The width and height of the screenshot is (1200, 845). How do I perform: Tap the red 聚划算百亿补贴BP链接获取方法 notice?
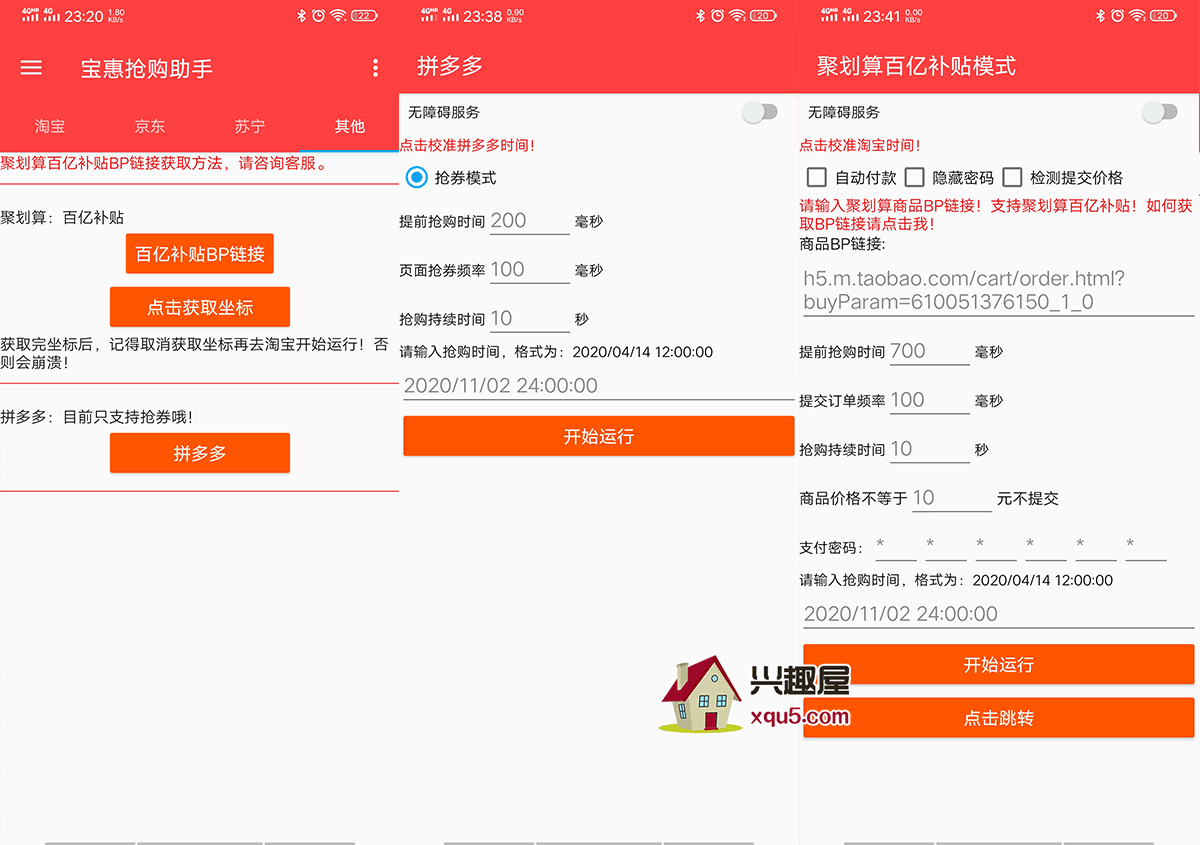pyautogui.click(x=165, y=163)
